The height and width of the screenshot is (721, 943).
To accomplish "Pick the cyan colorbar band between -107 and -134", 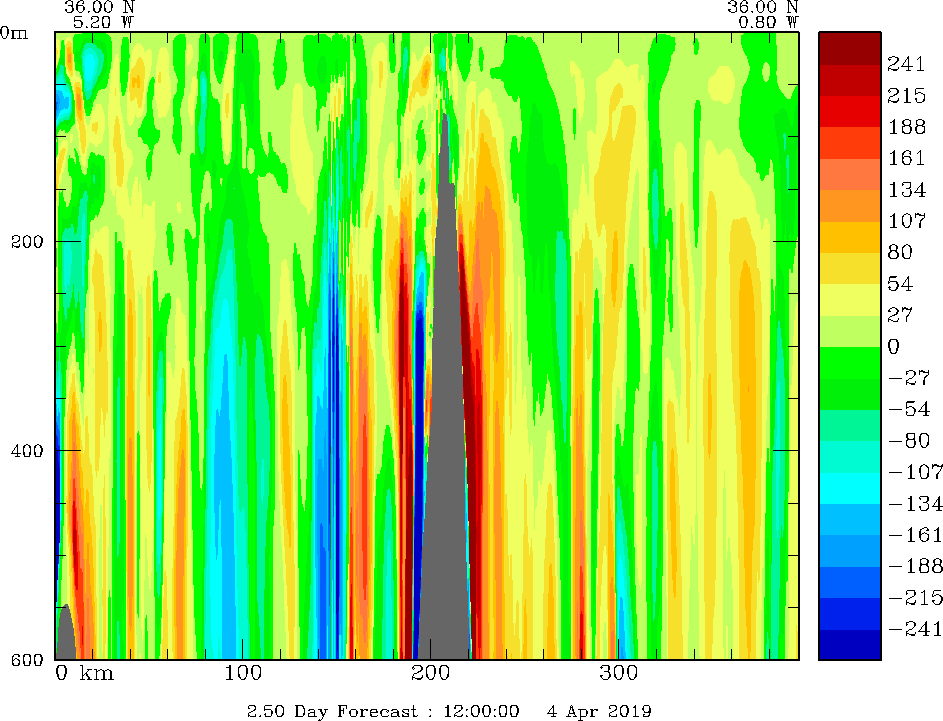I will [850, 488].
